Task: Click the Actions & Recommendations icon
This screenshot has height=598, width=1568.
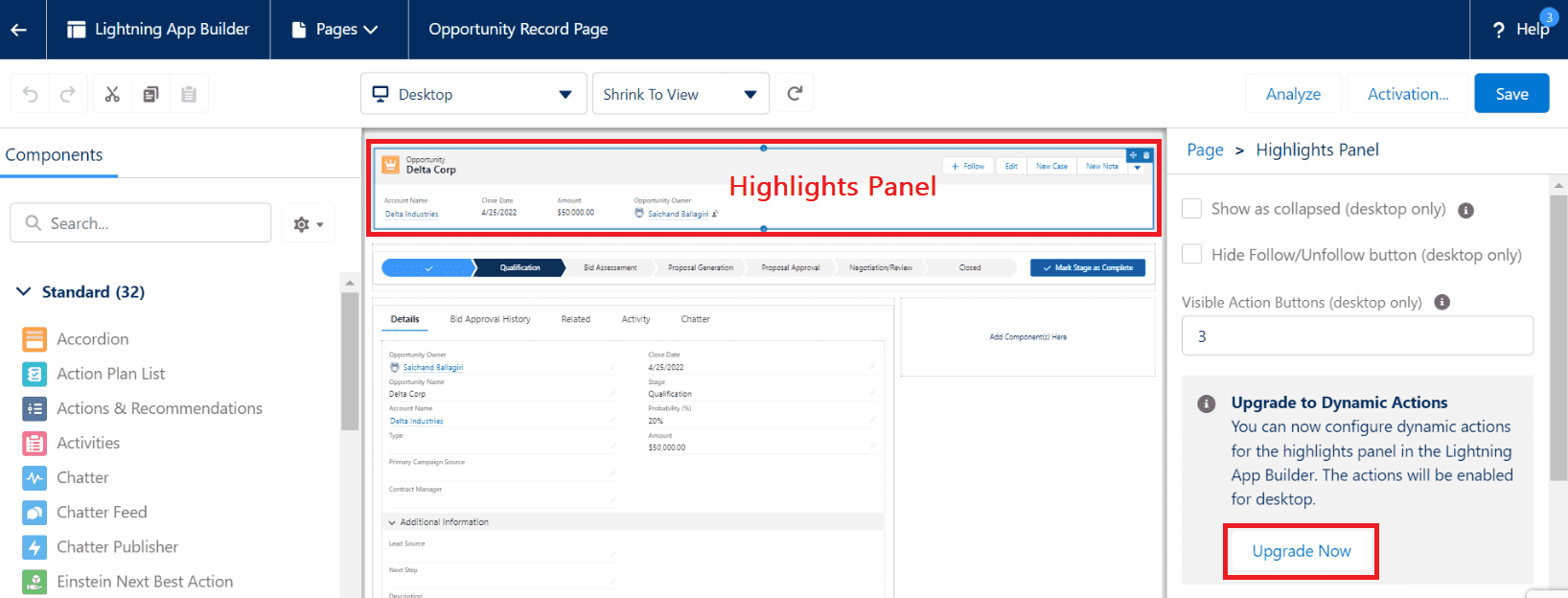Action: click(35, 408)
